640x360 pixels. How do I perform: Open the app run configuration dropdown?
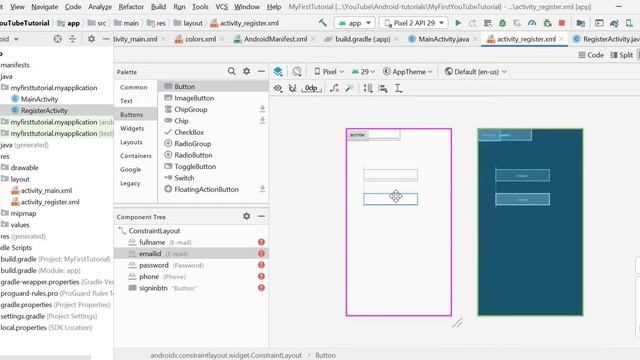click(x=354, y=23)
